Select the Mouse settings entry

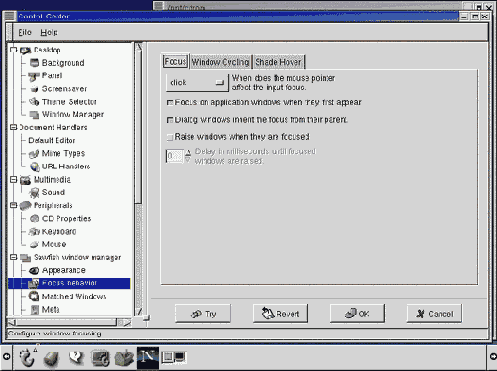[54, 244]
